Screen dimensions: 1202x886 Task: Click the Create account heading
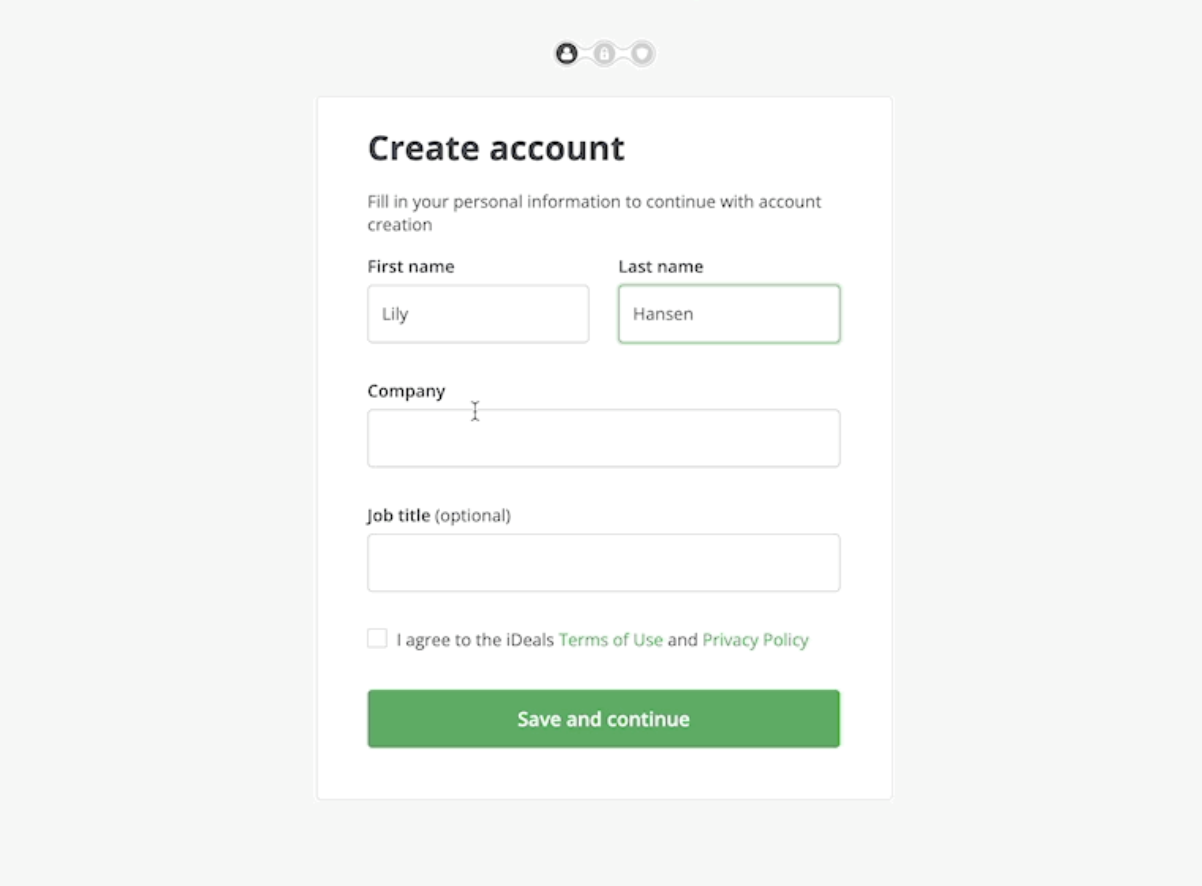pos(496,148)
